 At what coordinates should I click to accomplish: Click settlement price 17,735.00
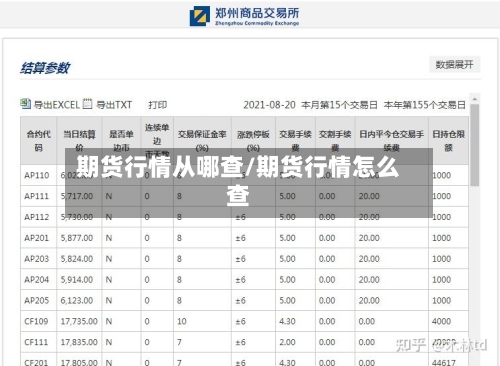coord(79,321)
